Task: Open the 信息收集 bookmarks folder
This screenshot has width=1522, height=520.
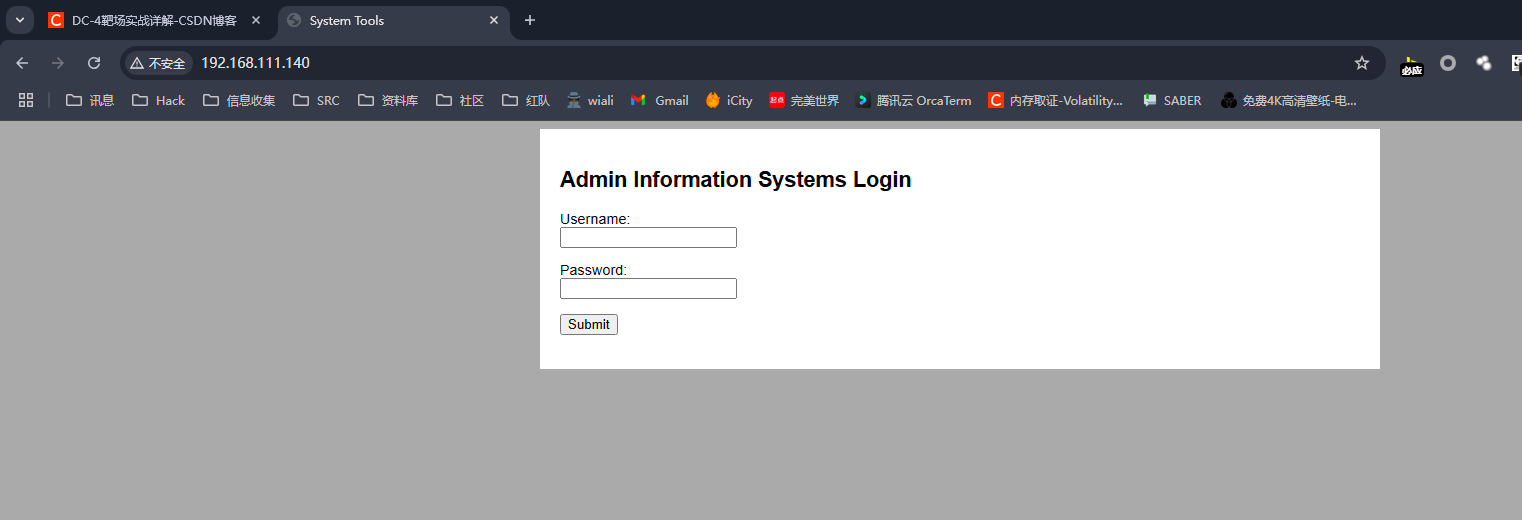Action: point(239,100)
